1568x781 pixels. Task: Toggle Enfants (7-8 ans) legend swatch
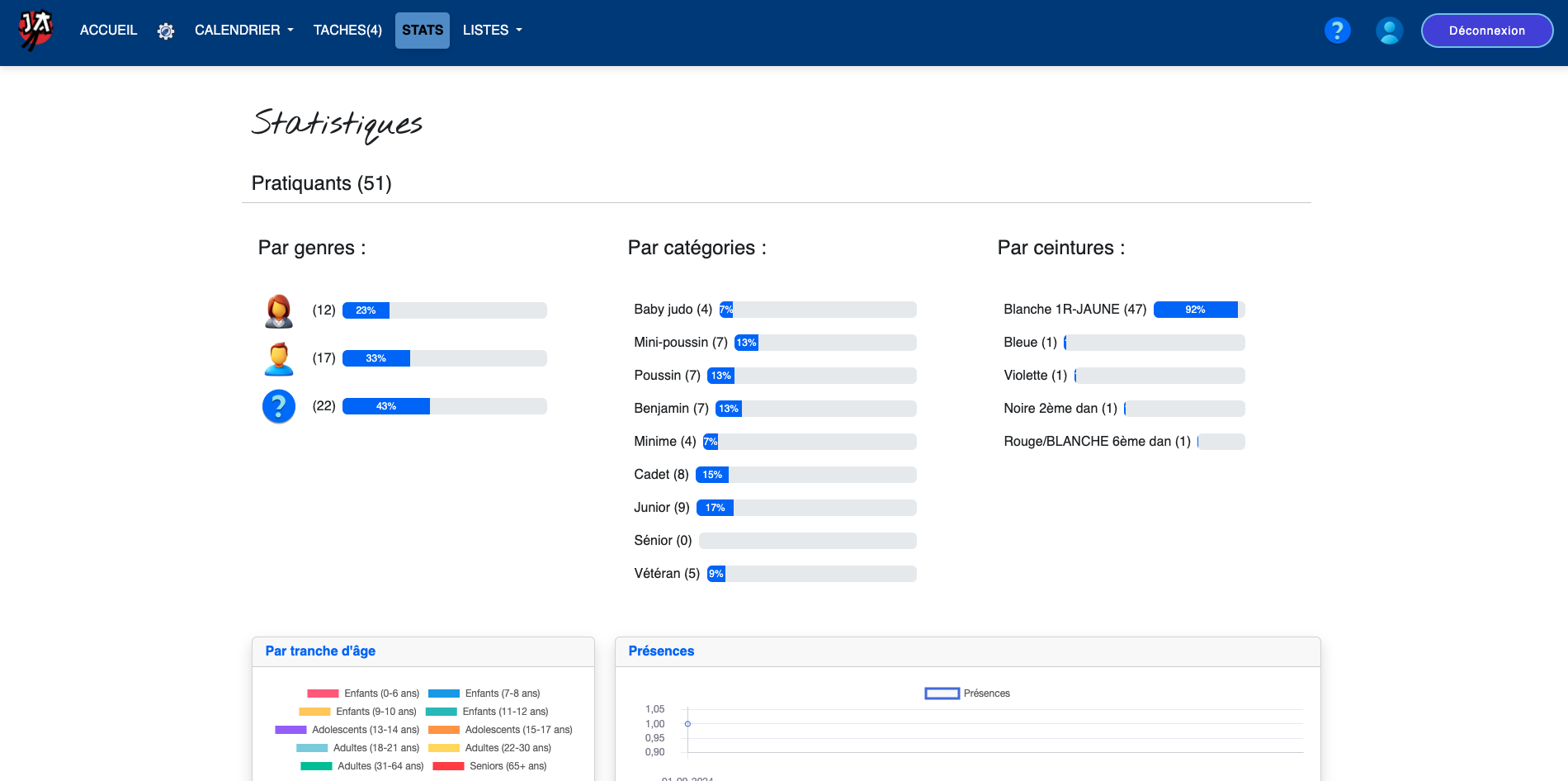pyautogui.click(x=444, y=693)
